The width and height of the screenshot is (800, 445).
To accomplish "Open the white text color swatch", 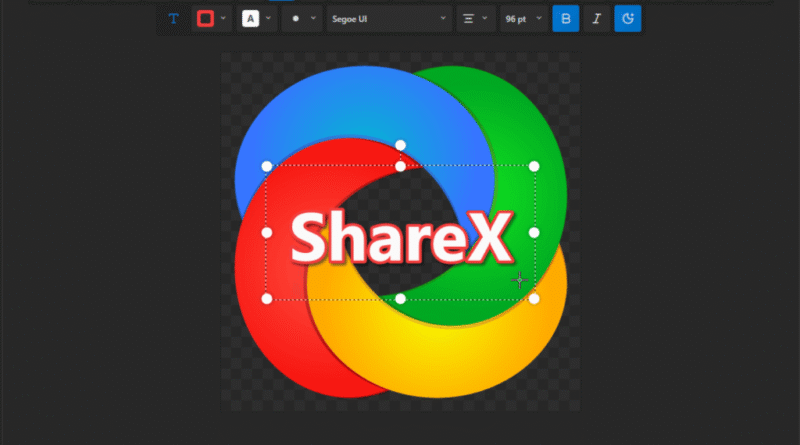I will point(250,19).
